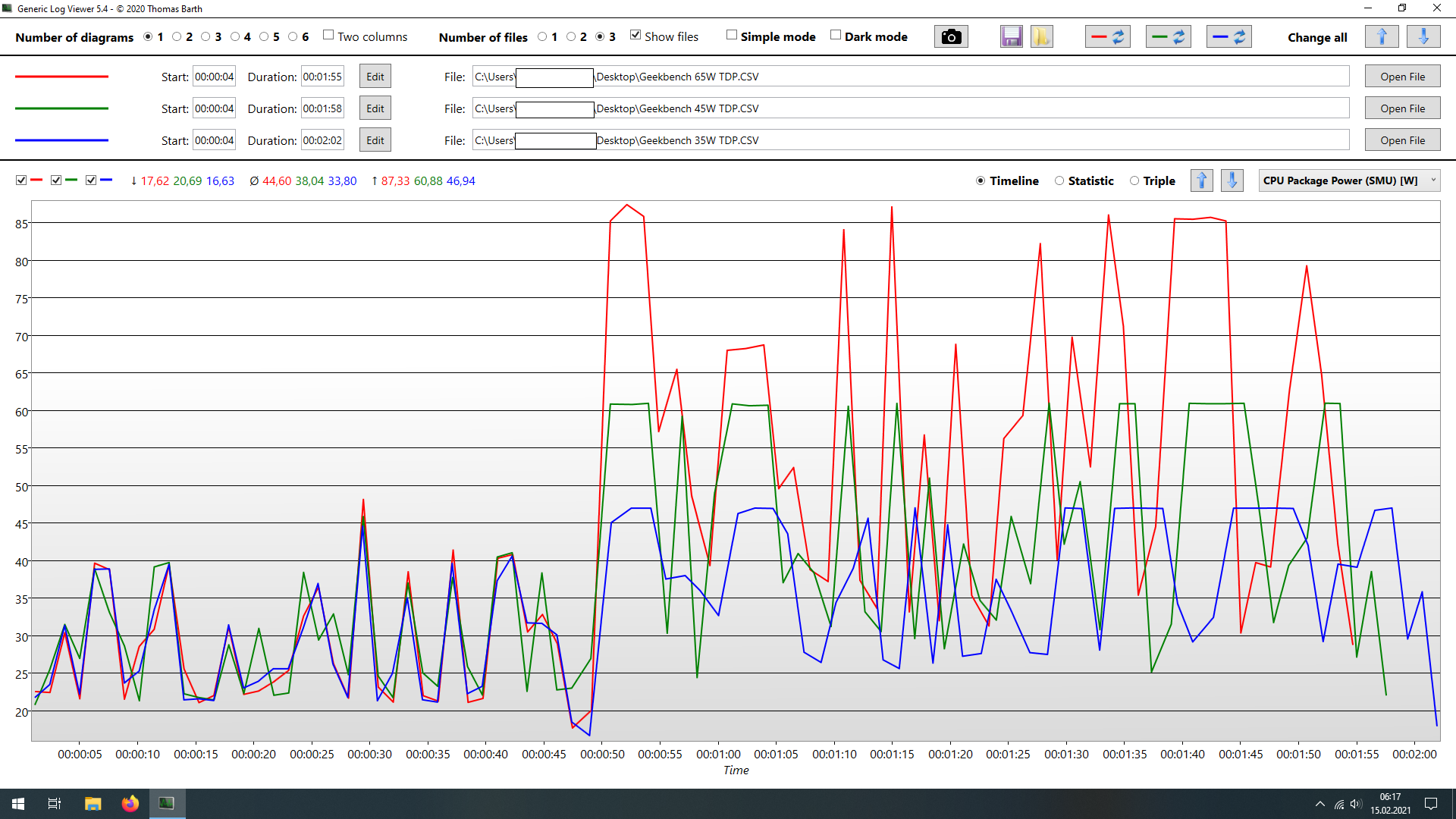Open the CPU Package Power sensor dropdown

1349,180
